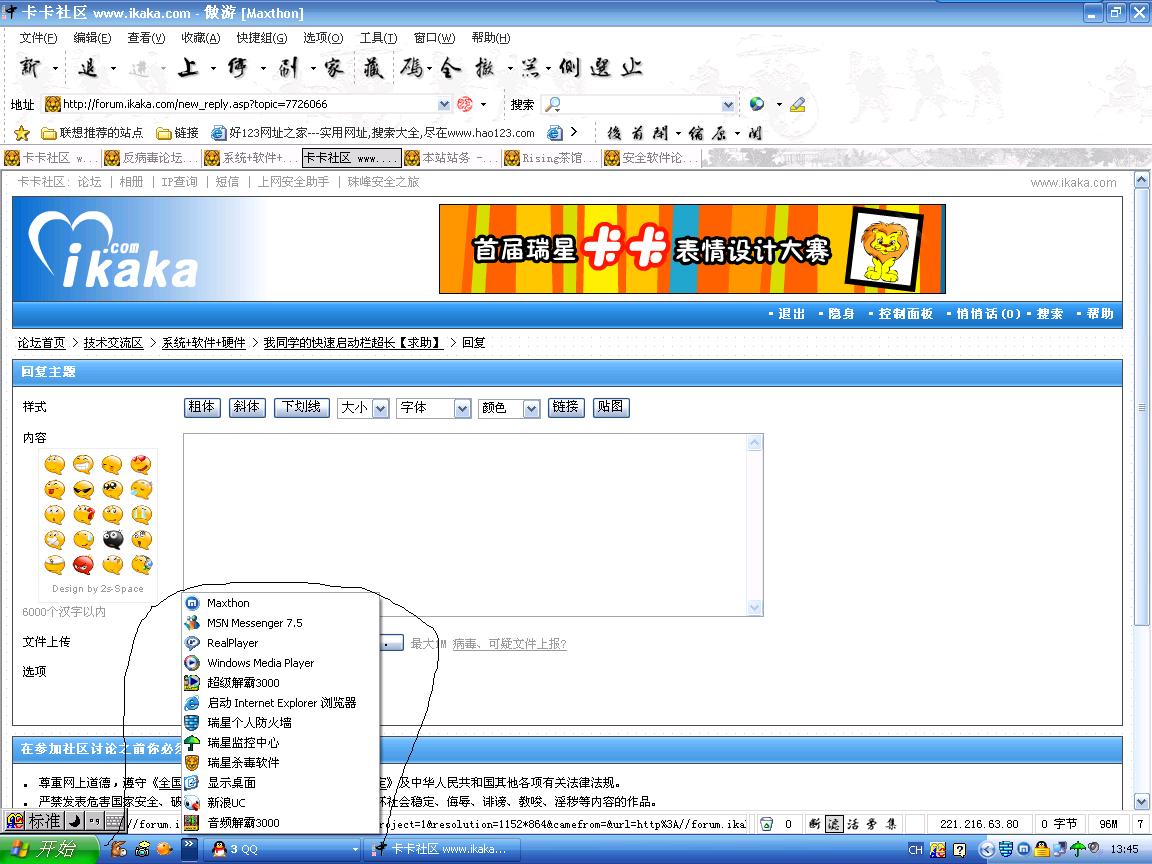Toggle the IME punctuation mode button
Viewport: 1152px width, 864px height.
point(95,821)
